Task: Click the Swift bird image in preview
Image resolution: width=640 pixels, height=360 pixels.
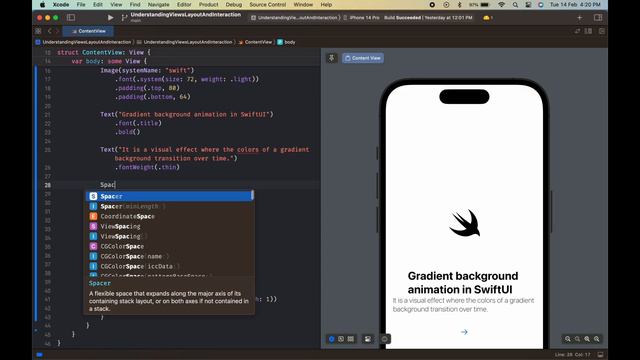Action: click(464, 223)
